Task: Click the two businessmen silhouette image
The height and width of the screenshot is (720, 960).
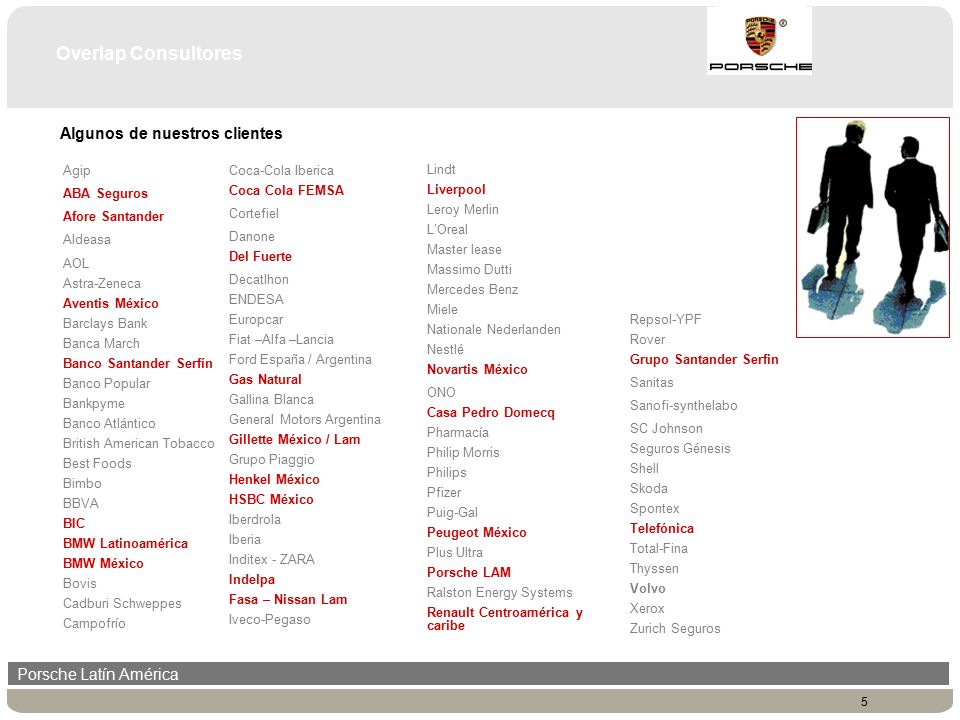Action: 872,227
